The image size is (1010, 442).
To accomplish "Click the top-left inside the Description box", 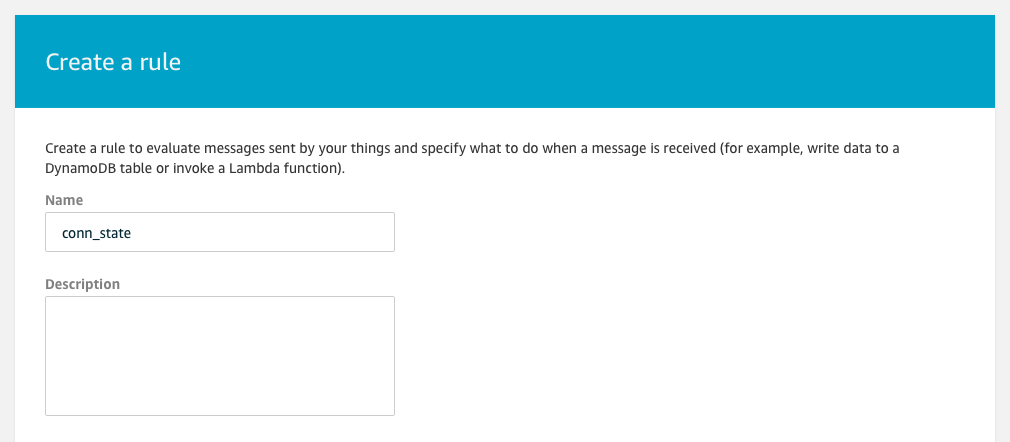I will coord(60,308).
